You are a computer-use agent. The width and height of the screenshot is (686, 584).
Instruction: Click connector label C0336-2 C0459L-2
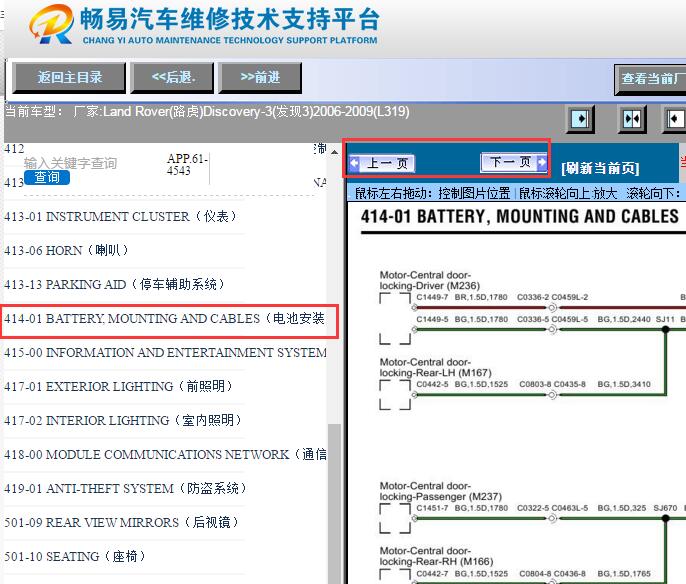553,297
